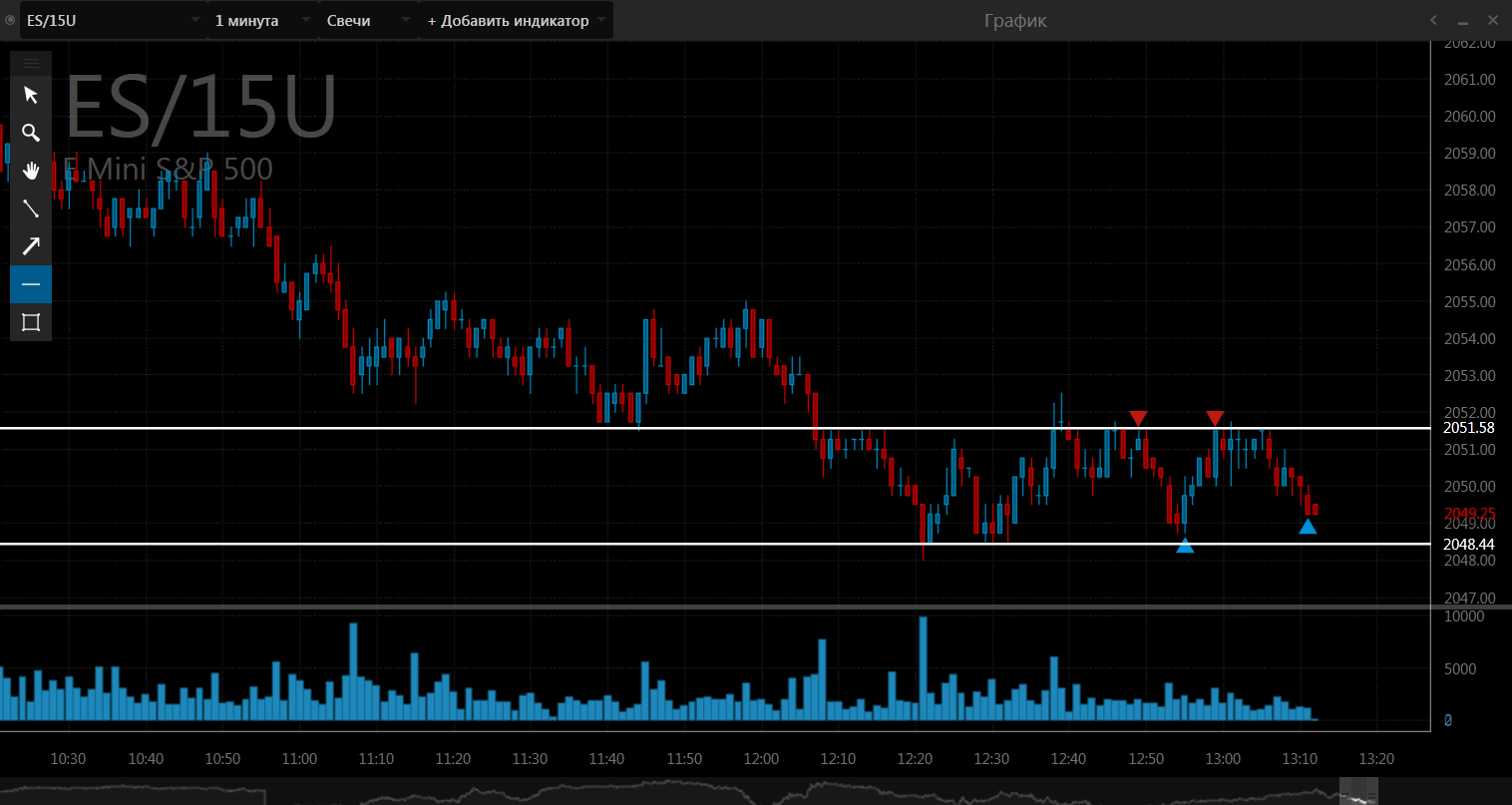Select the pointer cursor tool
The height and width of the screenshot is (805, 1512).
(x=31, y=95)
